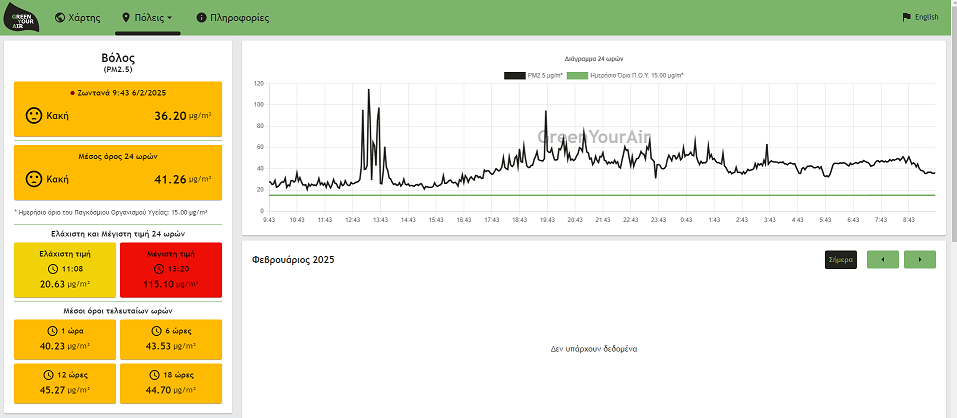Click the globe icon next to Χάρτης
This screenshot has width=957, height=418.
tap(60, 18)
